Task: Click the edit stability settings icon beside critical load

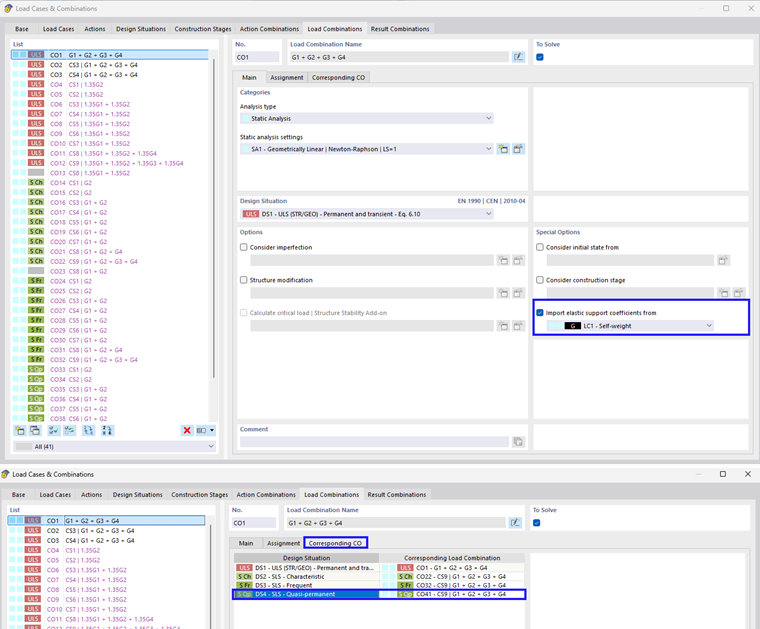Action: click(x=518, y=326)
